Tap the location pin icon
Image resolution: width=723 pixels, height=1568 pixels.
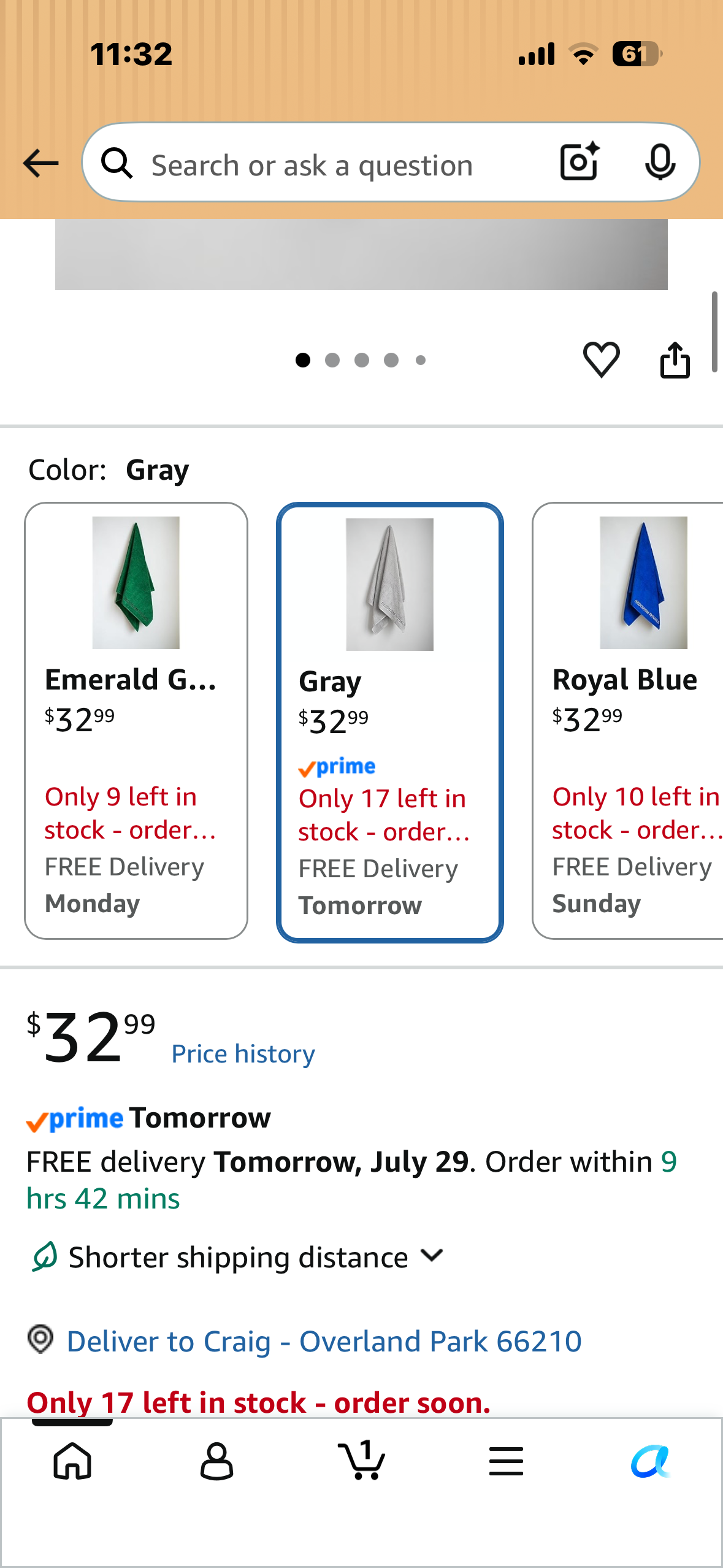tap(40, 1339)
